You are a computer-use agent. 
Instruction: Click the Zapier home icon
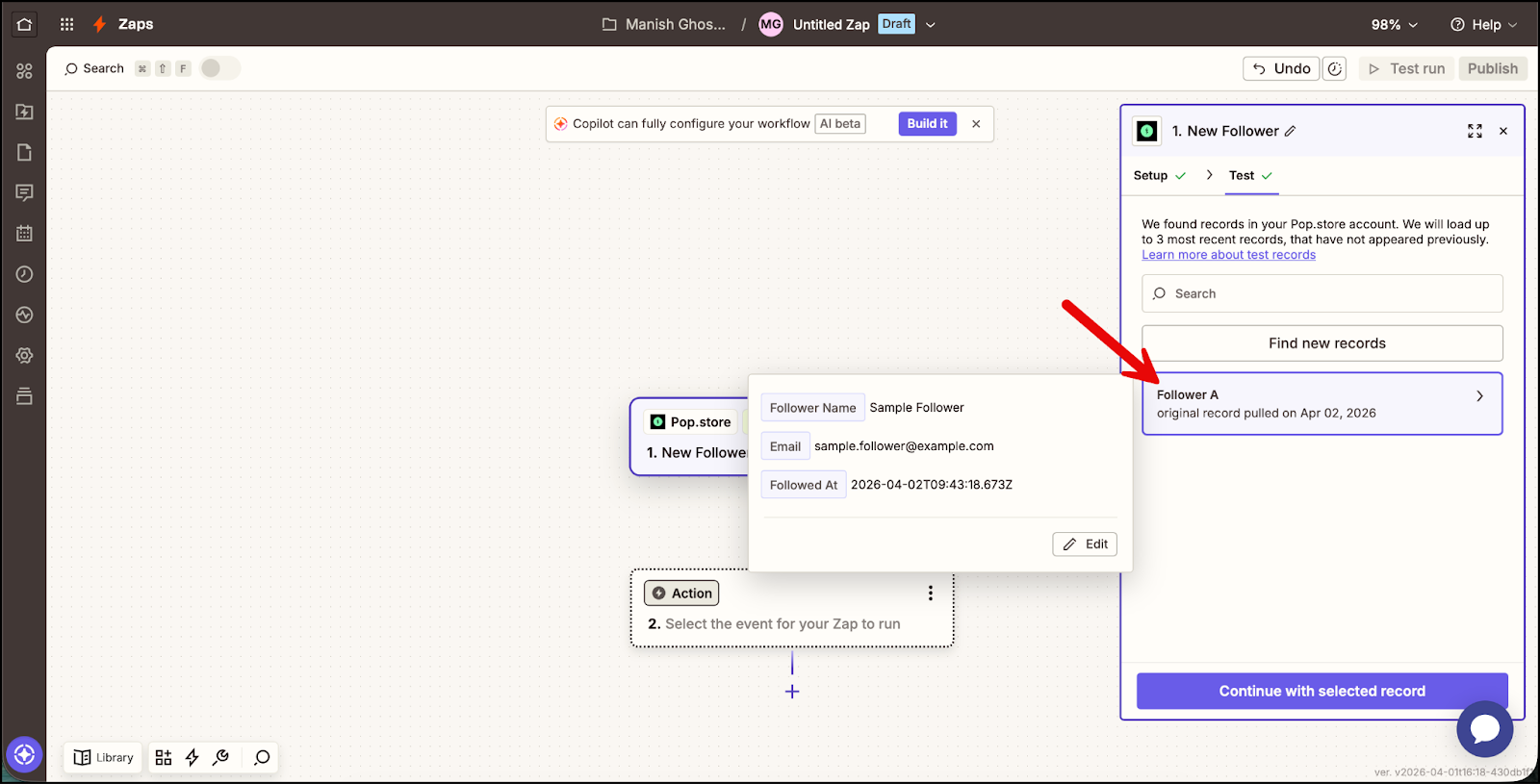coord(24,25)
